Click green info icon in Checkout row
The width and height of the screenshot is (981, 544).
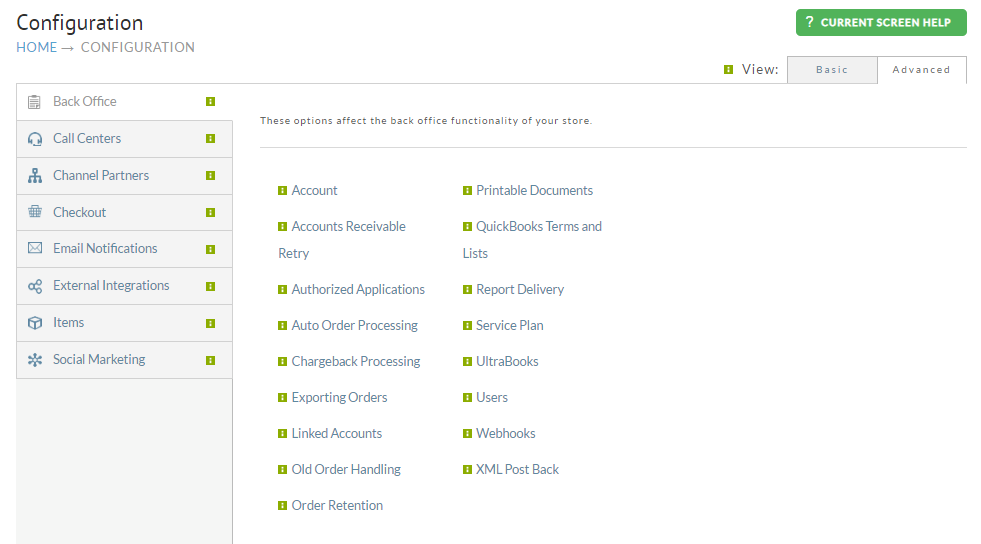(211, 213)
